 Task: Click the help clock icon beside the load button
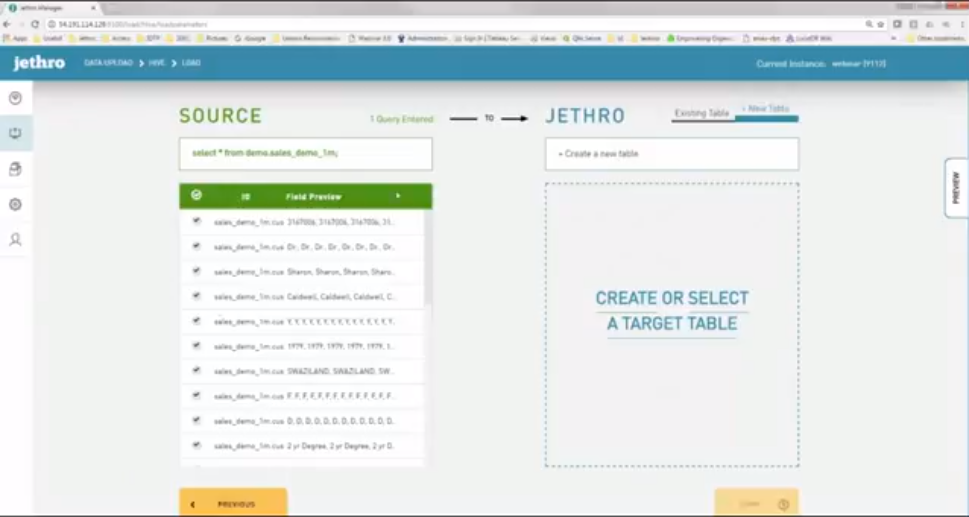(x=784, y=504)
